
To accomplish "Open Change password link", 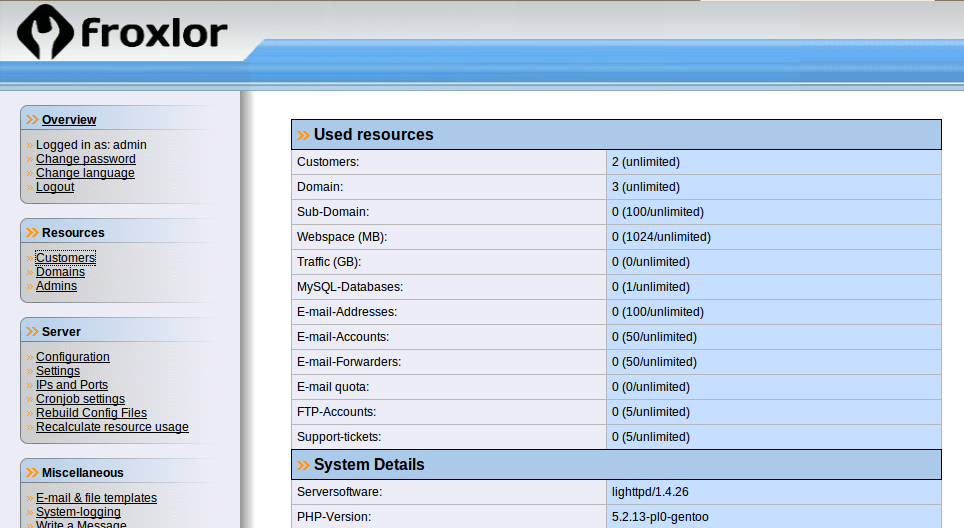I will (85, 159).
